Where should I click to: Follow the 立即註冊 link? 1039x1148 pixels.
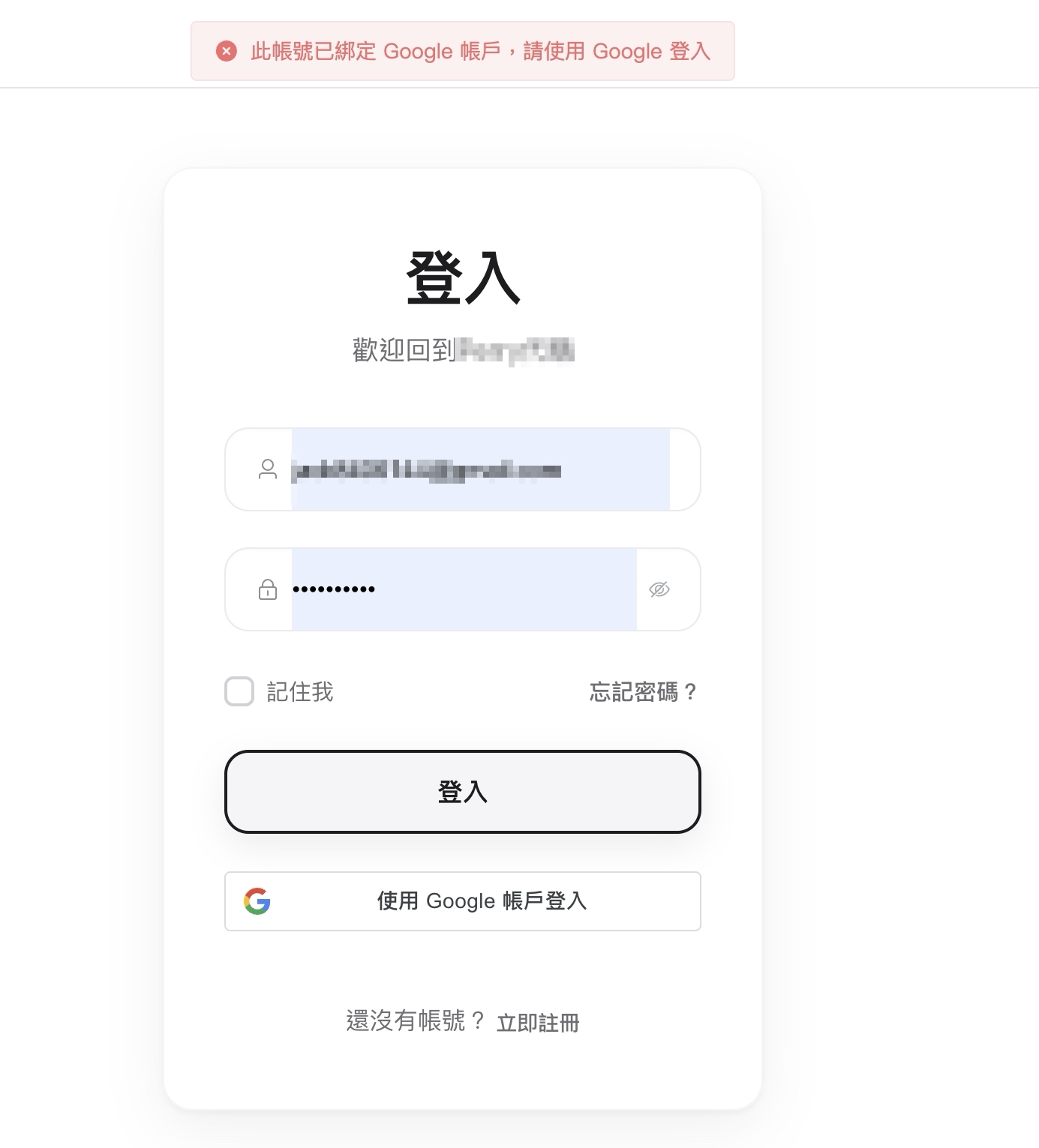click(x=538, y=1023)
